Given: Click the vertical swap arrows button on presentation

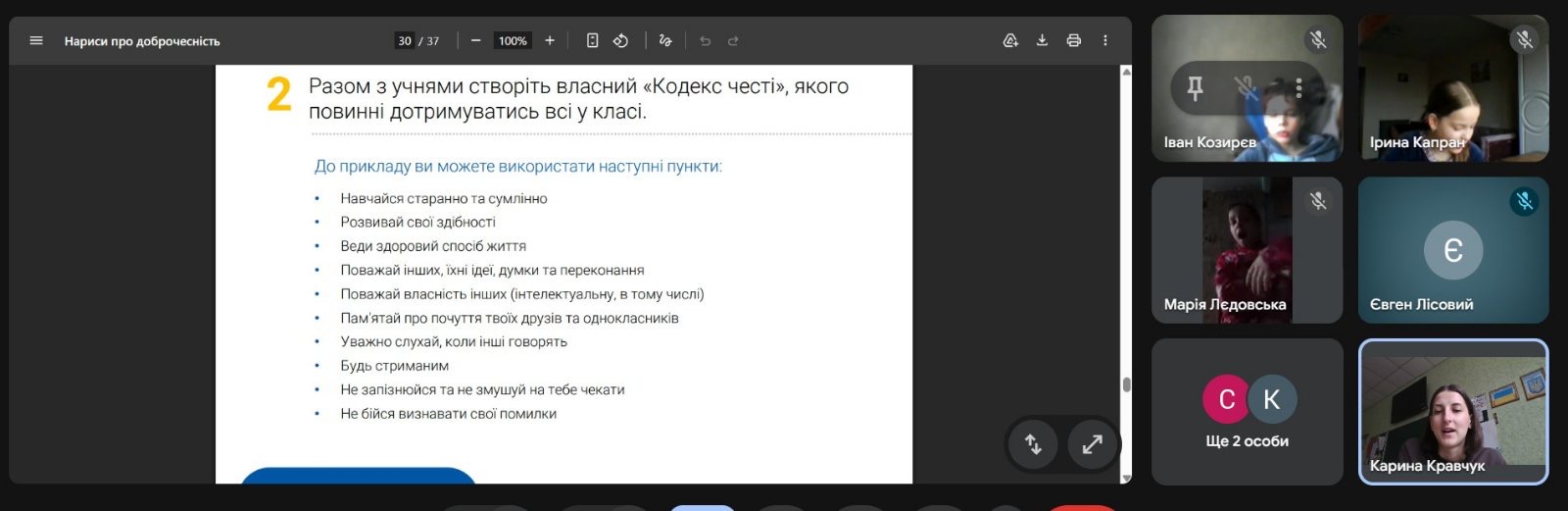Looking at the screenshot, I should 1034,444.
